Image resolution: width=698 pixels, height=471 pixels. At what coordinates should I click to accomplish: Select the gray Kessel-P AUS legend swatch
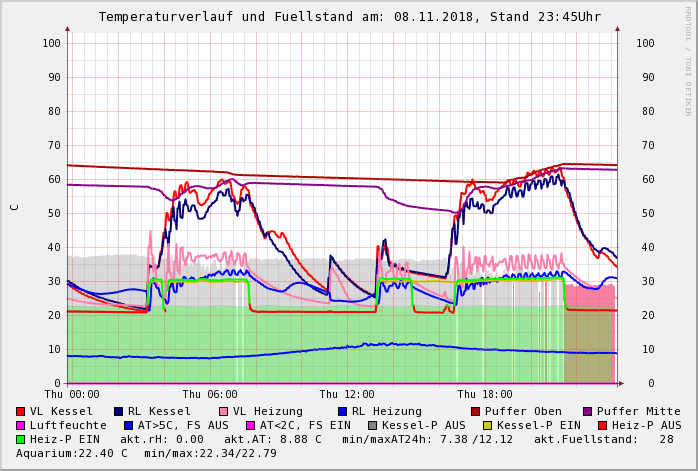coord(372,426)
